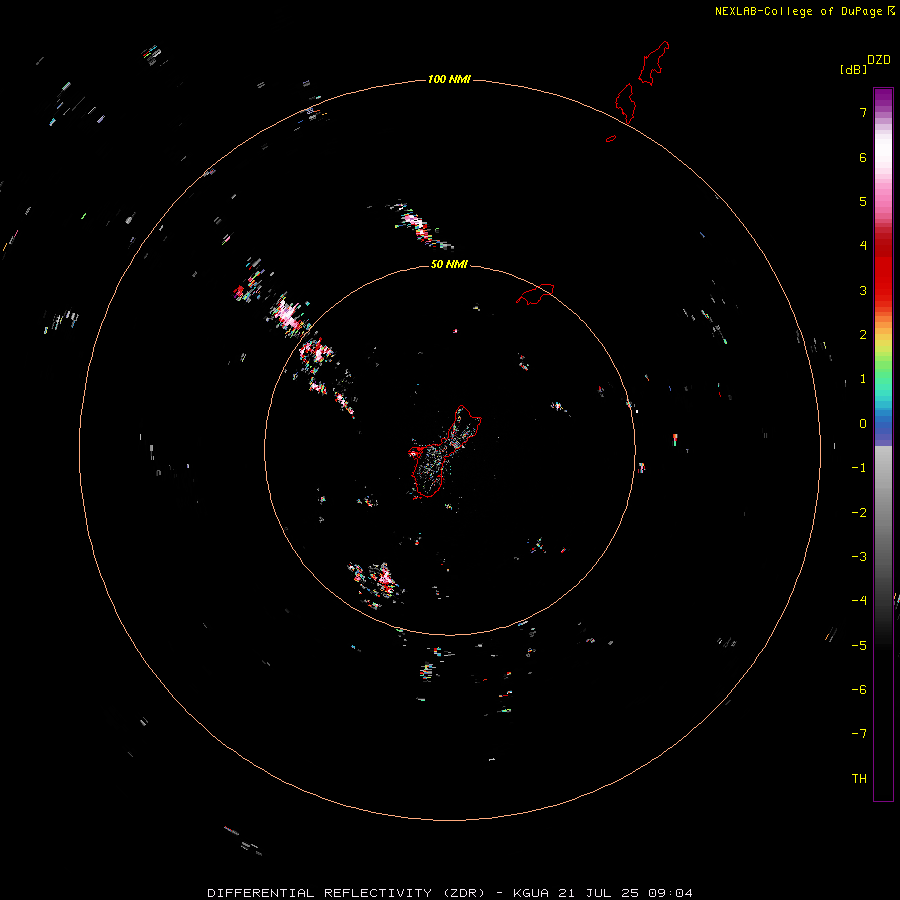Click the NEXLAB-College of DuPage watermark text
900x900 pixels.
point(804,11)
